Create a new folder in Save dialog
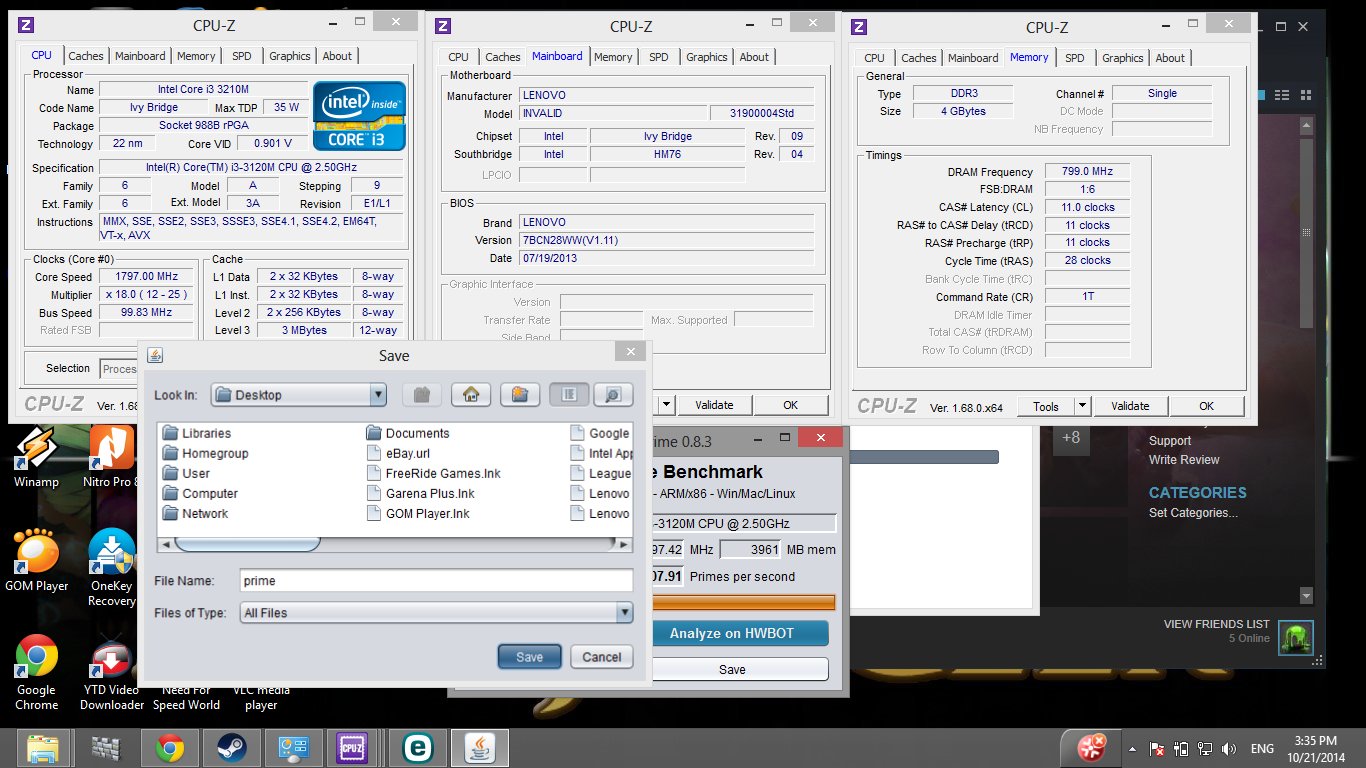Screen dimensions: 1366x768 (x=520, y=394)
